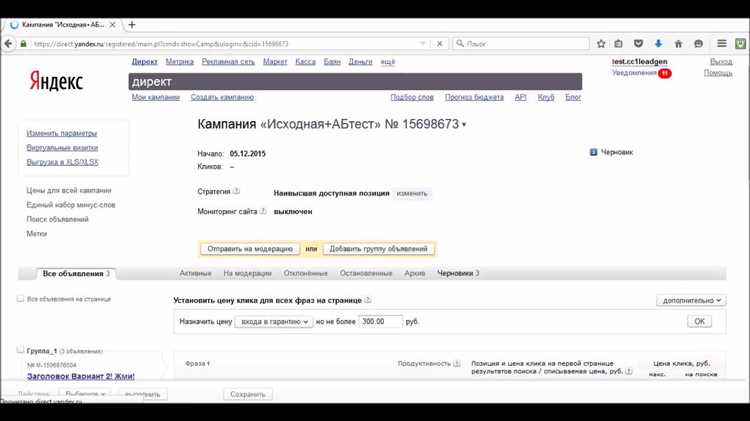
Task: Open the browser downloads arrow icon
Action: point(658,44)
